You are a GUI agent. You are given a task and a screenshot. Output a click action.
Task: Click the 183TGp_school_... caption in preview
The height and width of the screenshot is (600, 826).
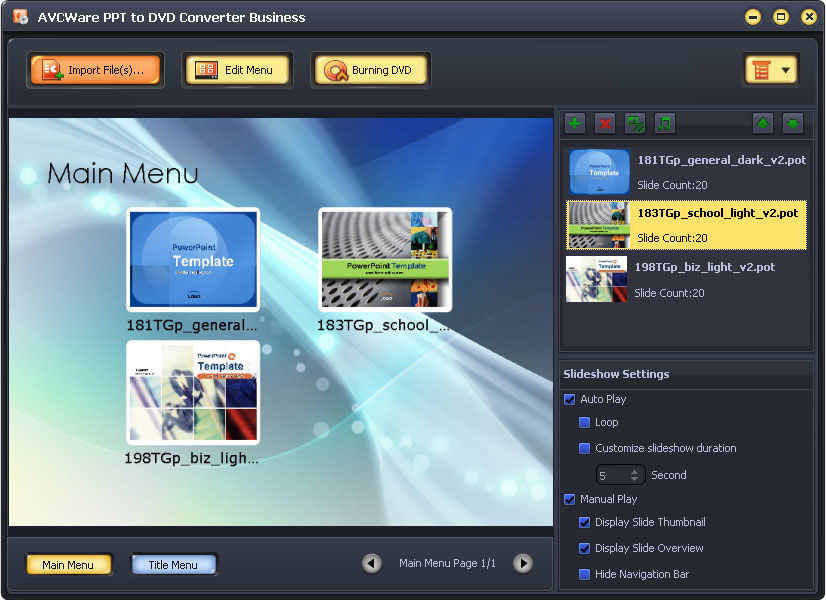[383, 326]
